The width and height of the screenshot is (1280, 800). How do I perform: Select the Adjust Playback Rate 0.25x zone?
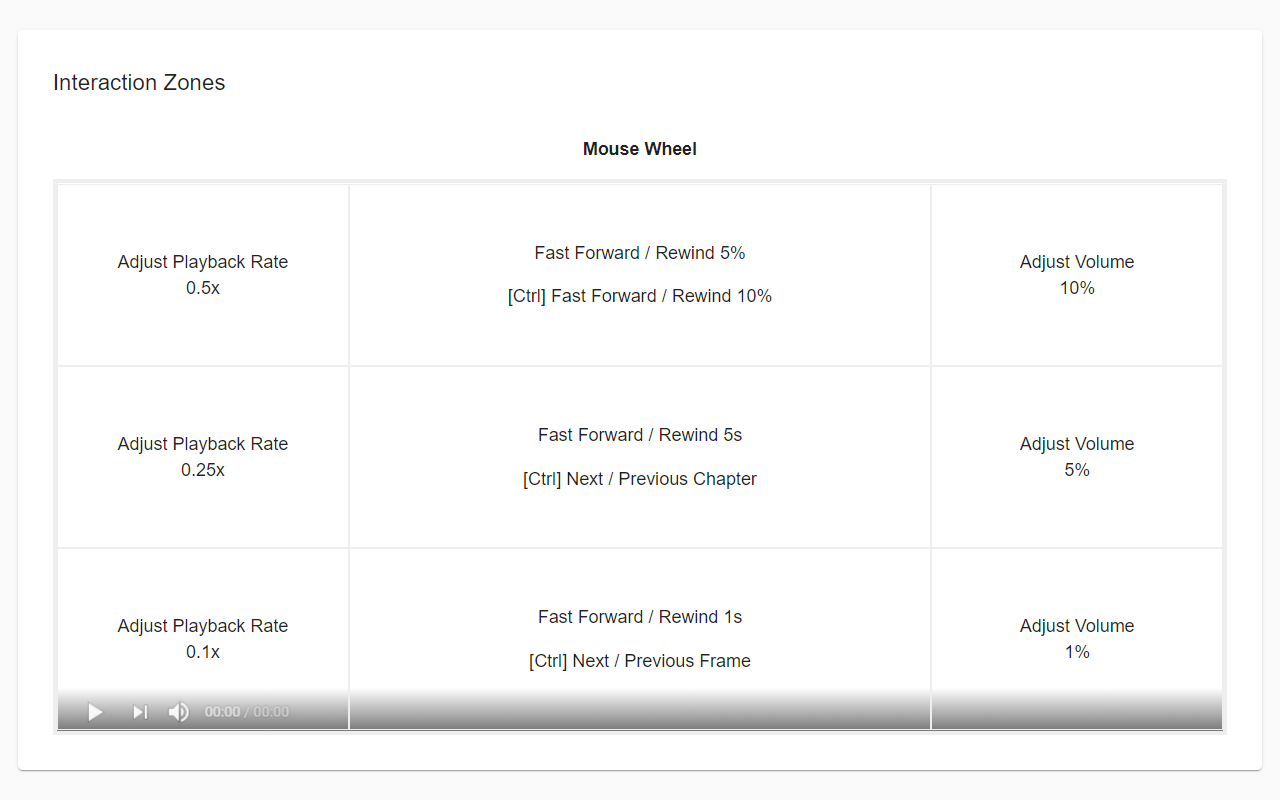coord(203,457)
